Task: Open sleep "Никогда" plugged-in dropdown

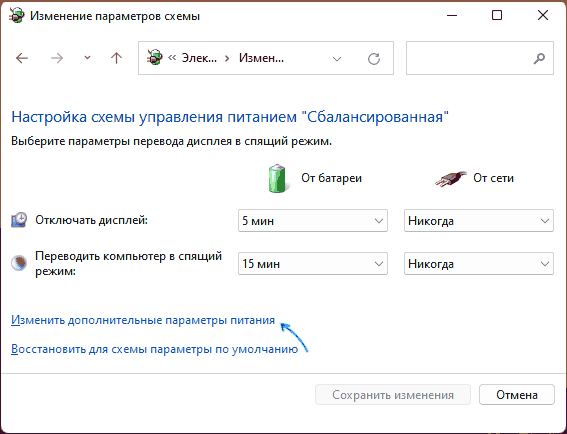Action: tap(479, 264)
